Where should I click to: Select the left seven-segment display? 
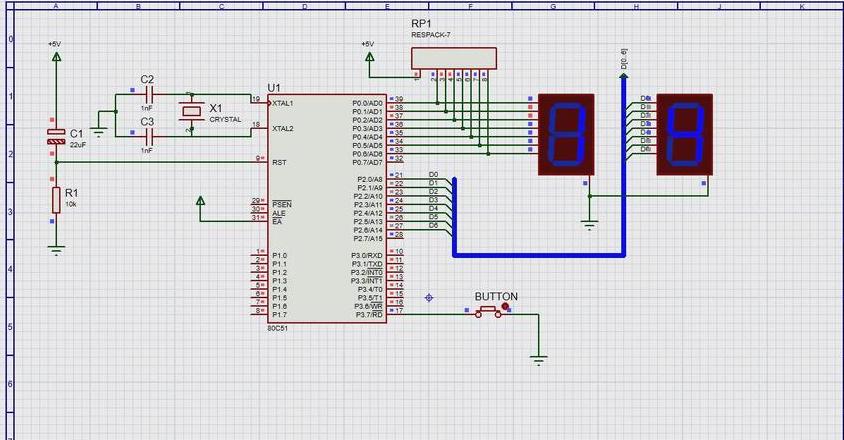(566, 135)
